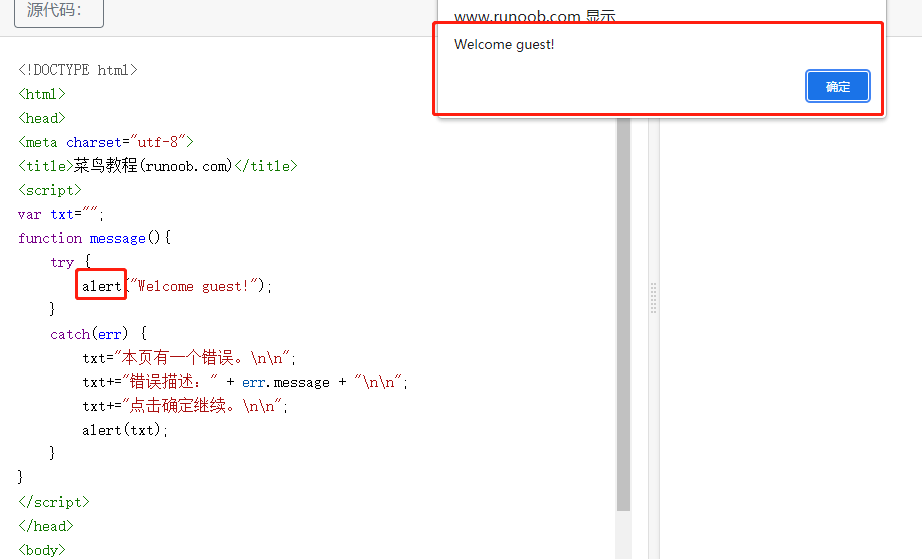Image resolution: width=922 pixels, height=559 pixels.
Task: Click the "Welcome guest!" message in the dialog
Action: 504,45
